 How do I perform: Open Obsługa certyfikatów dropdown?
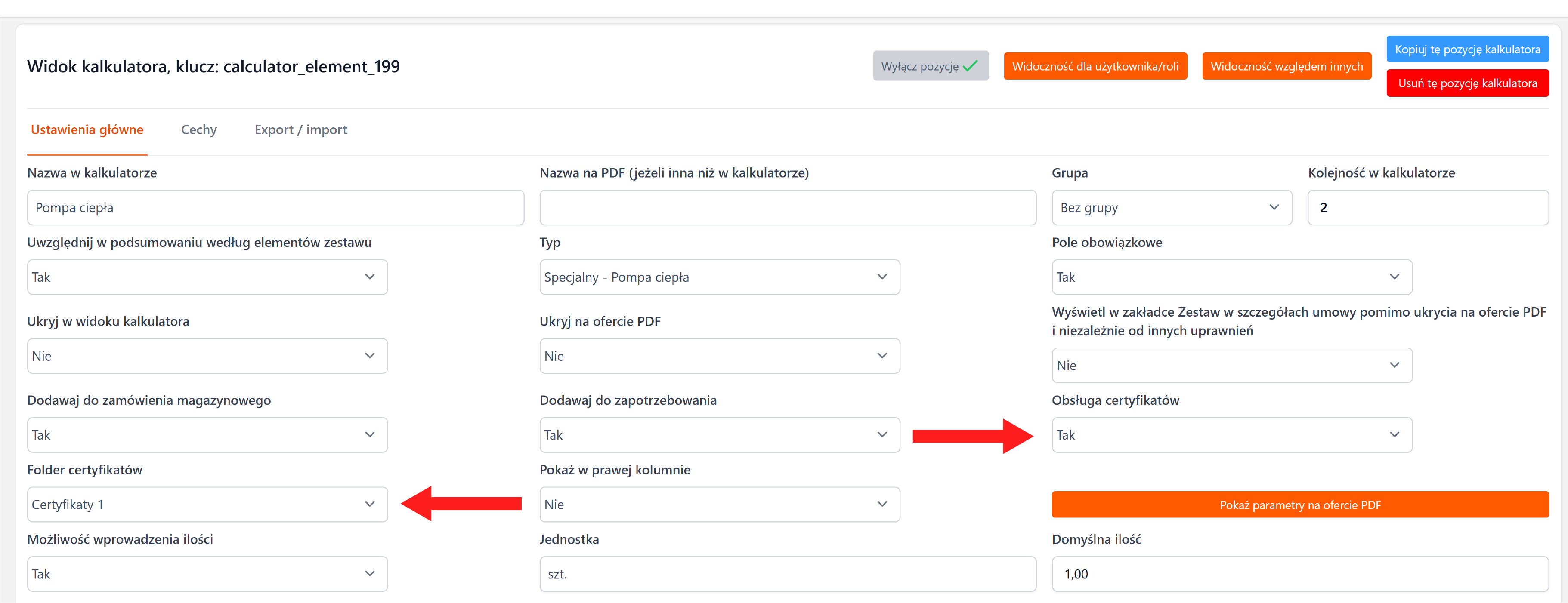click(1231, 434)
